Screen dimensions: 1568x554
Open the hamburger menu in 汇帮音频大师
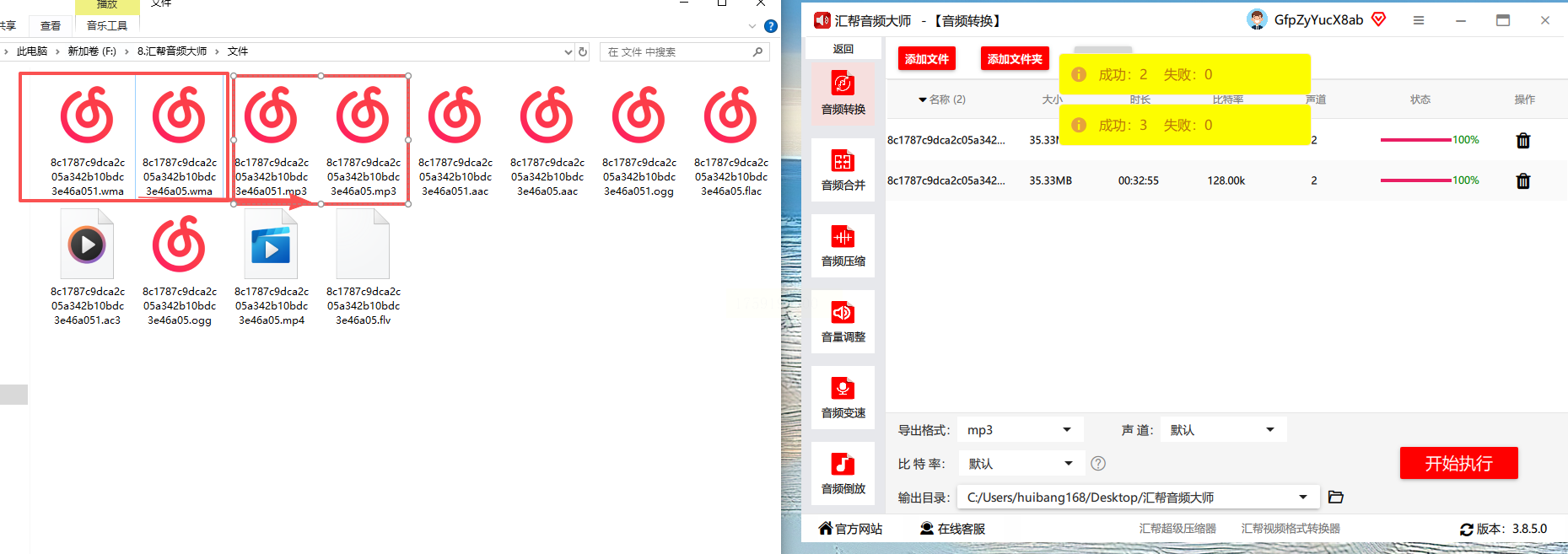pyautogui.click(x=1419, y=20)
